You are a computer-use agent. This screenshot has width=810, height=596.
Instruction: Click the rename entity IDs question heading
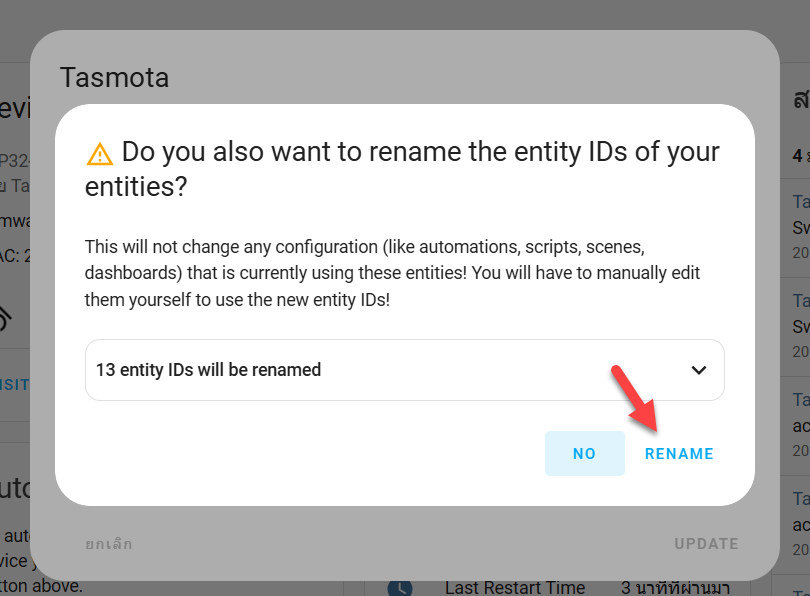[x=402, y=169]
